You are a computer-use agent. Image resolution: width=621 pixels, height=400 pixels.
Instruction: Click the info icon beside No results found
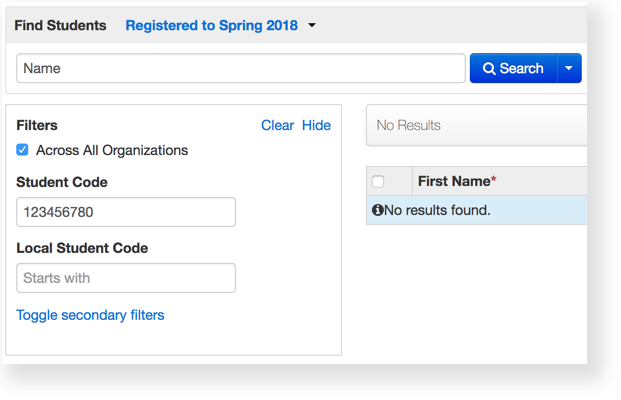pyautogui.click(x=378, y=211)
